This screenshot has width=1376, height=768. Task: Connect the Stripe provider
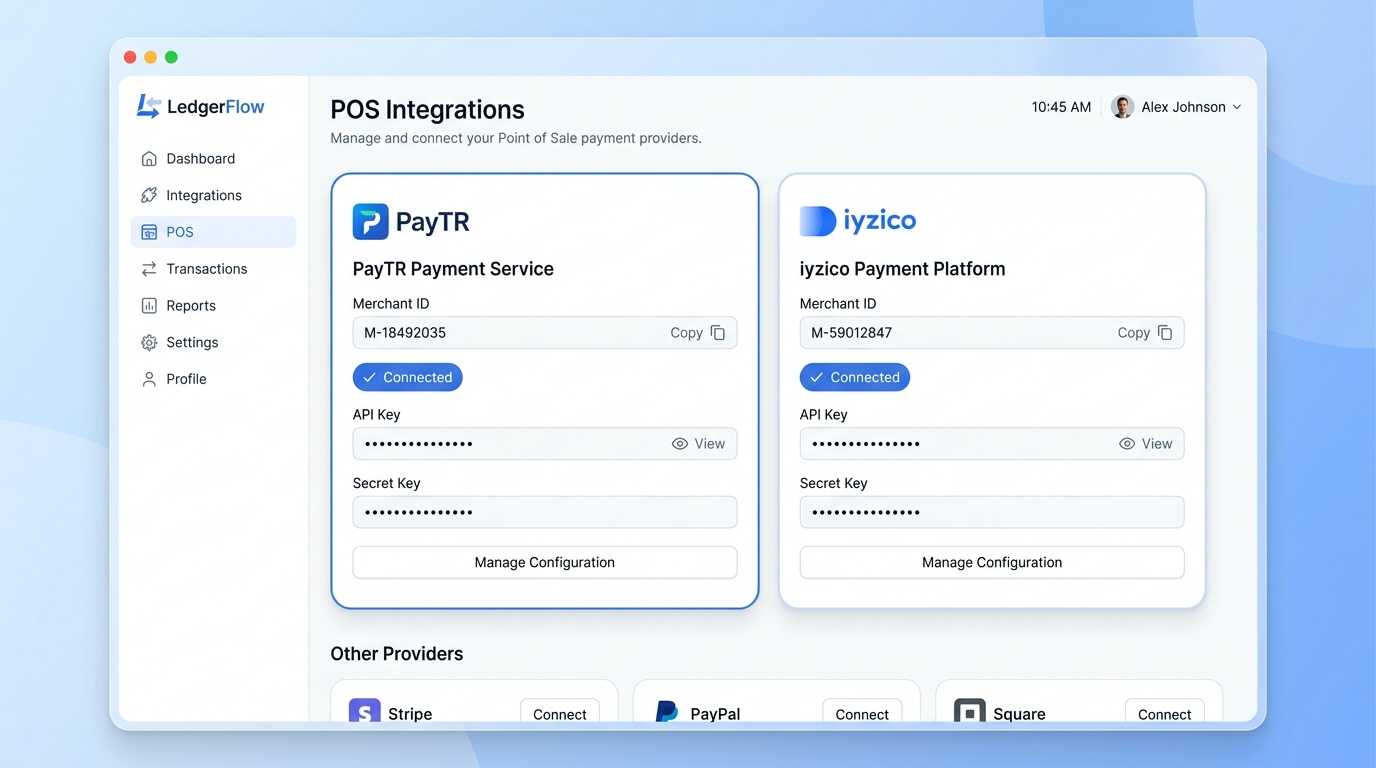coord(560,712)
